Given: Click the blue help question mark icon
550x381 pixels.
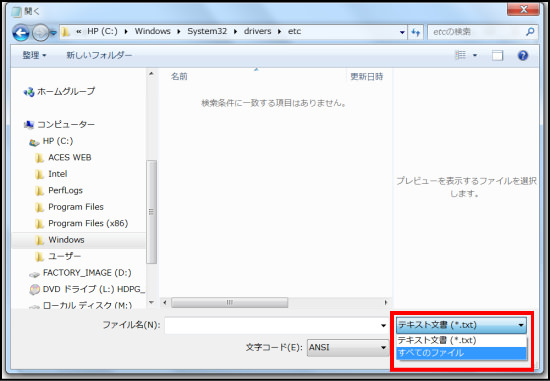Looking at the screenshot, I should [523, 55].
